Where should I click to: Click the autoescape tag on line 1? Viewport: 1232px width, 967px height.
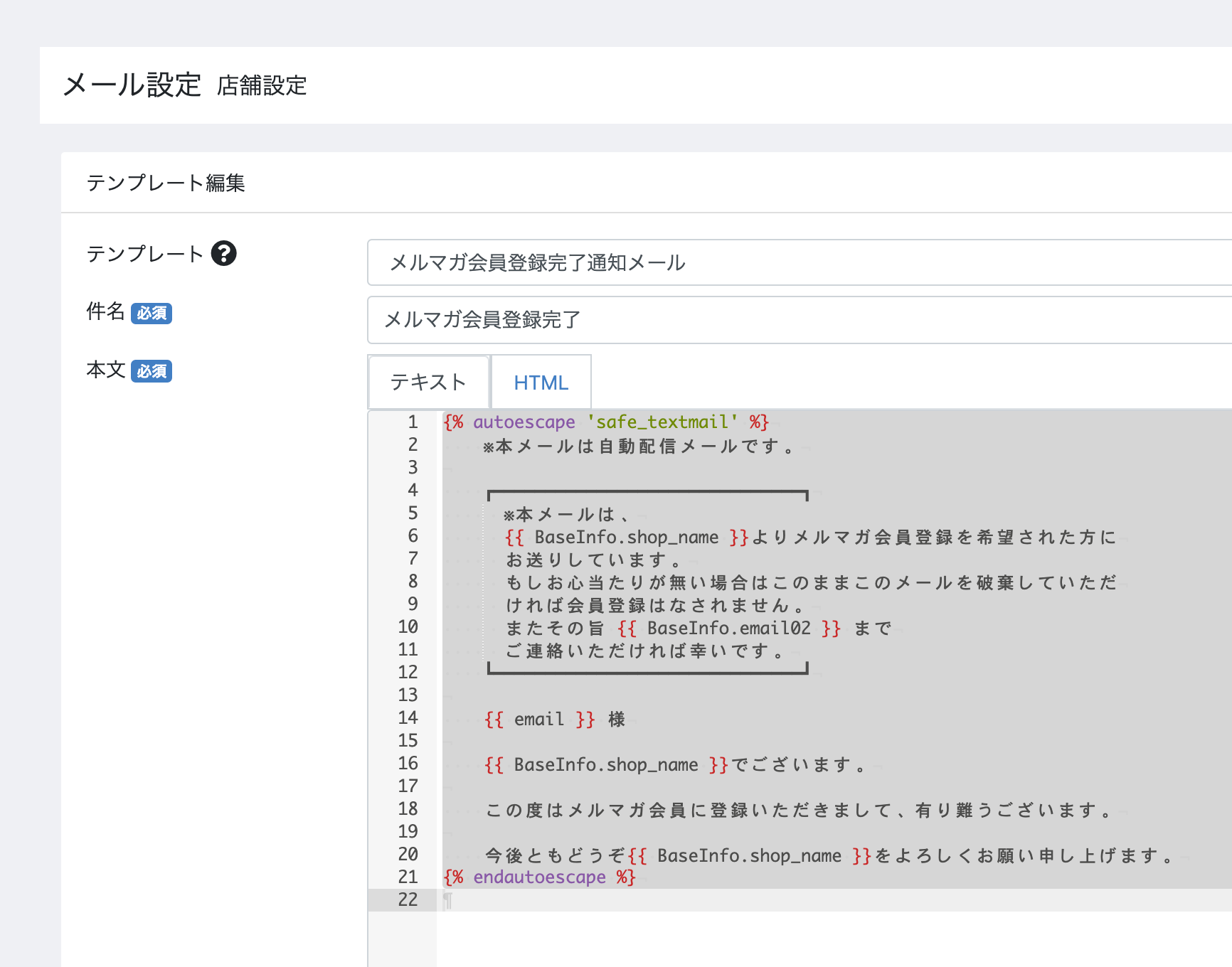click(524, 422)
